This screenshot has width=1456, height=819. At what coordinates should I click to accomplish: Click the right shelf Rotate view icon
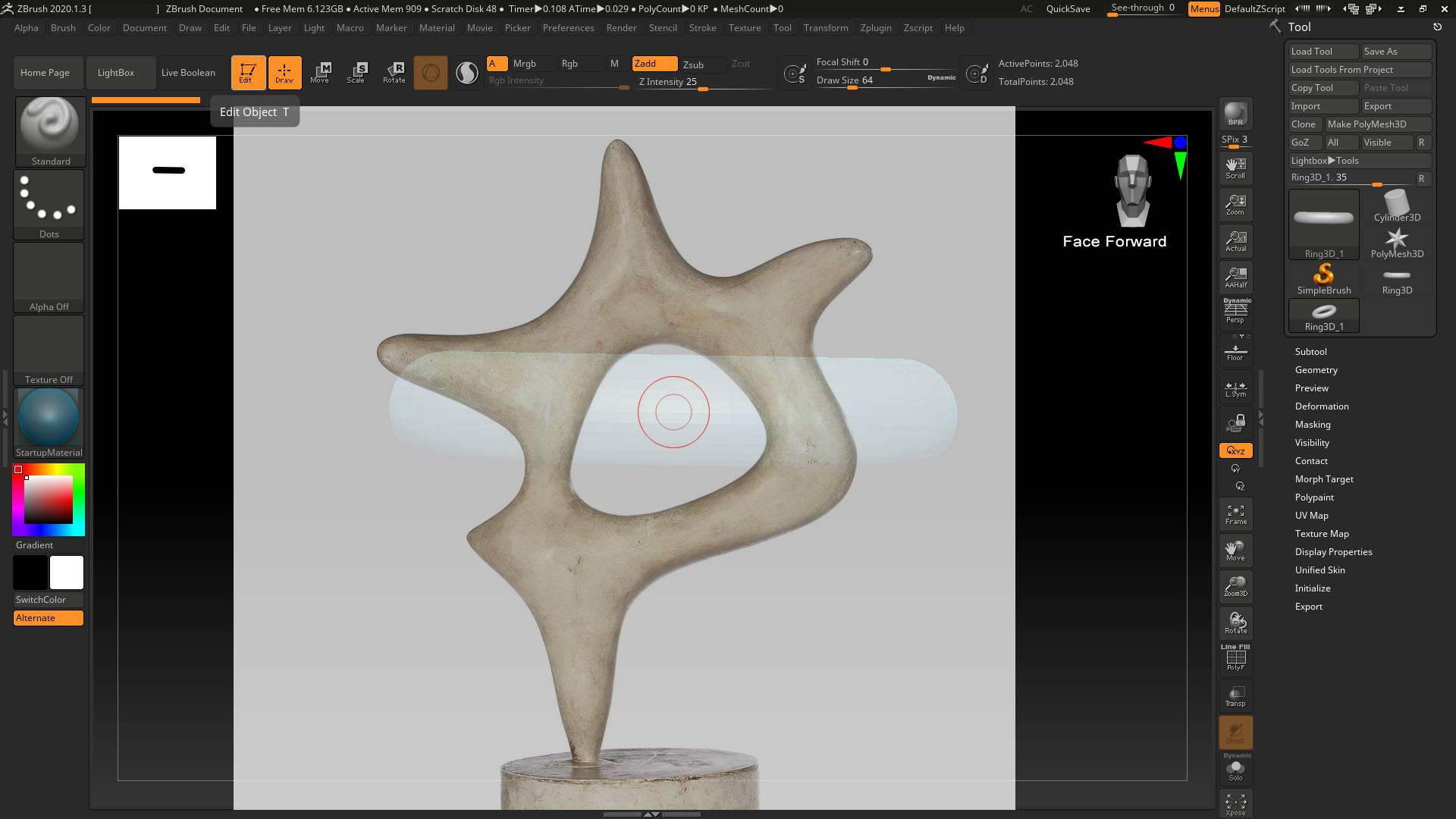pos(1235,623)
